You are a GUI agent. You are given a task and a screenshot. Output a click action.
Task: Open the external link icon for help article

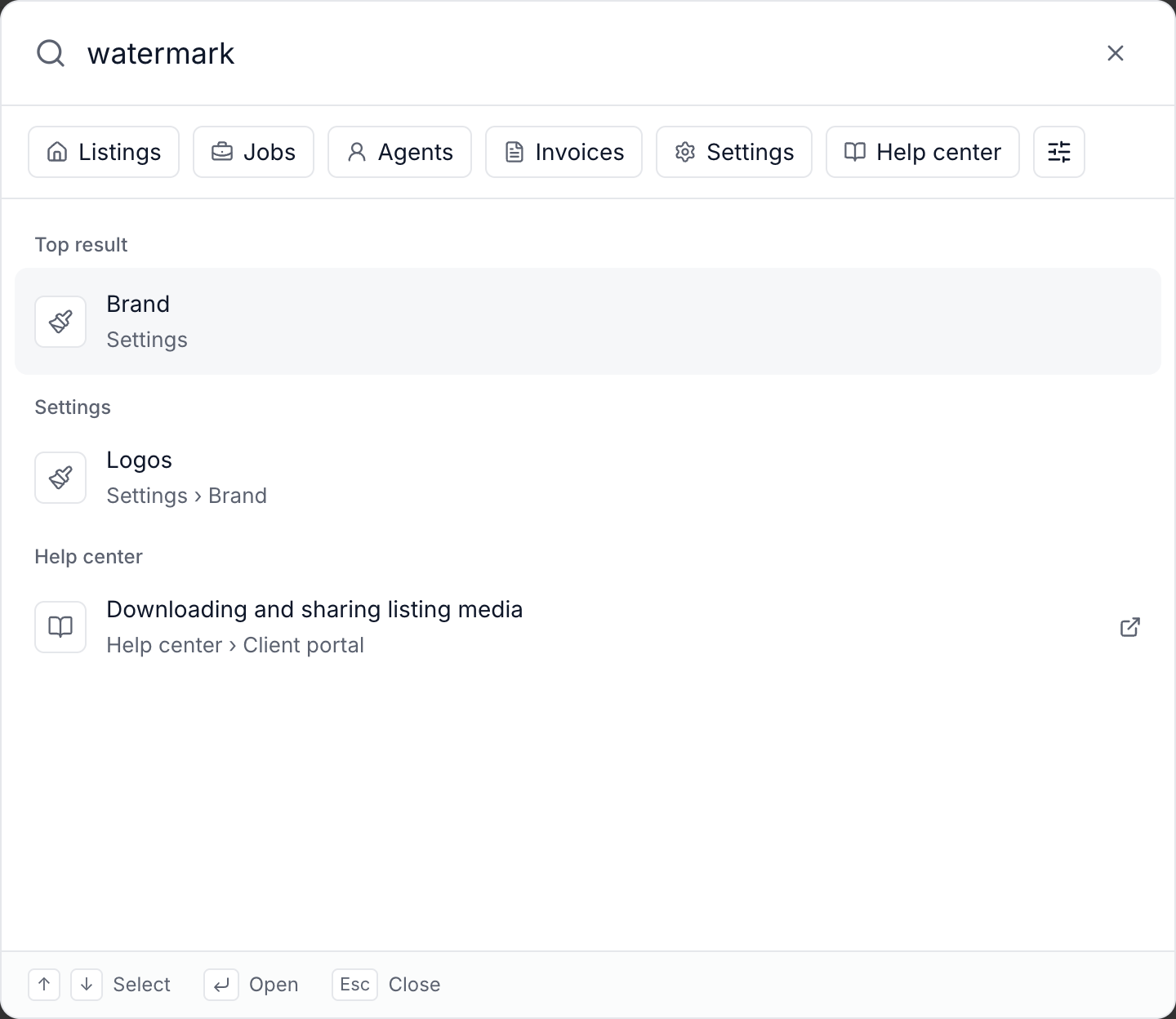(x=1130, y=627)
